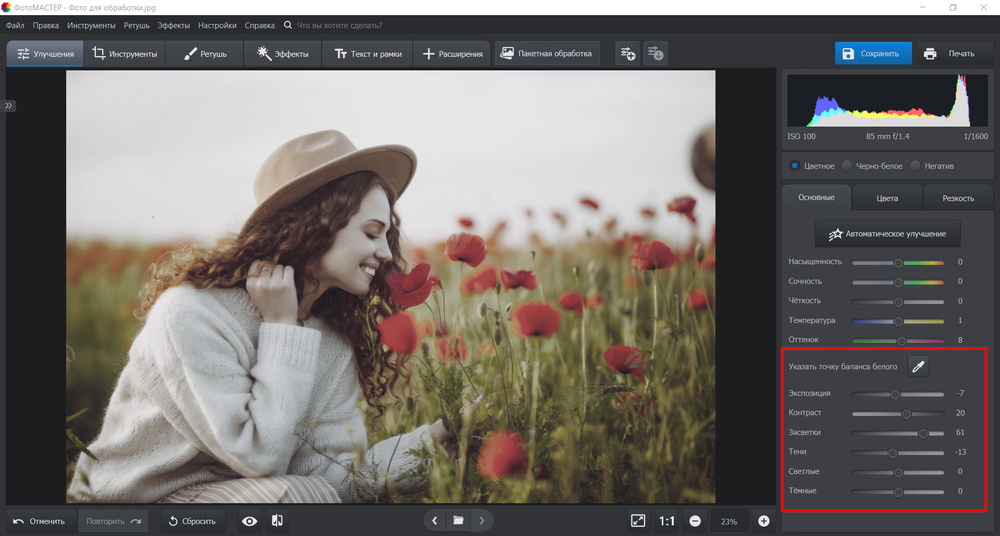Expand the left side panel chevron

9,104
